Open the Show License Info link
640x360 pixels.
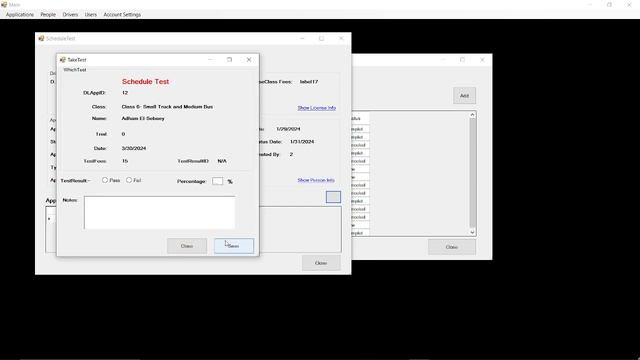click(317, 108)
